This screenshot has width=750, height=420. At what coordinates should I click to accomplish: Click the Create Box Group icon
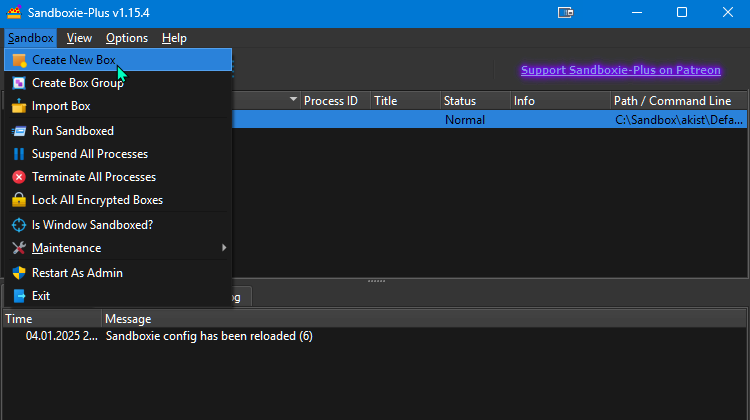pyautogui.click(x=19, y=83)
